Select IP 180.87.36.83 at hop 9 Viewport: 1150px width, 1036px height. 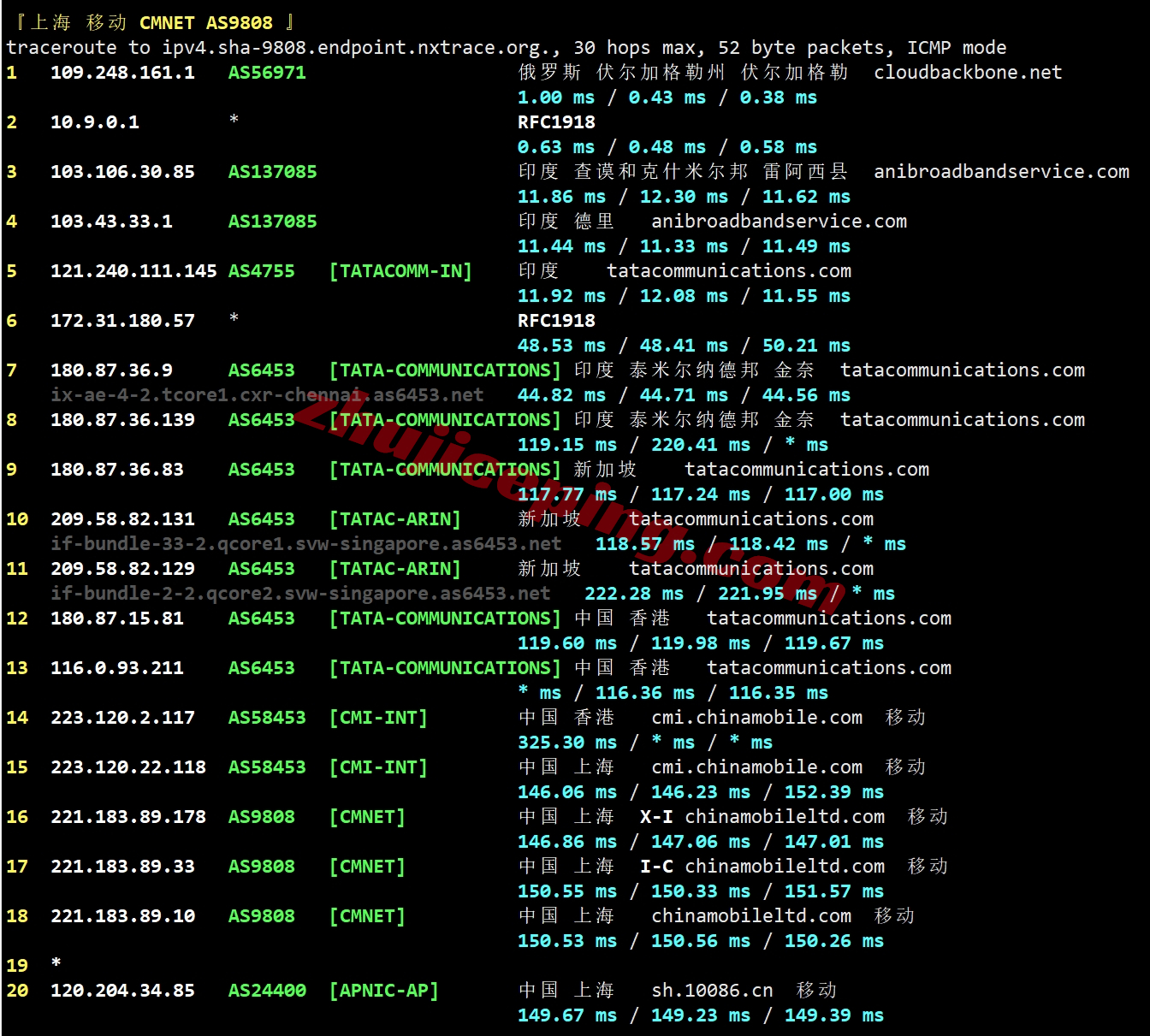tap(117, 470)
